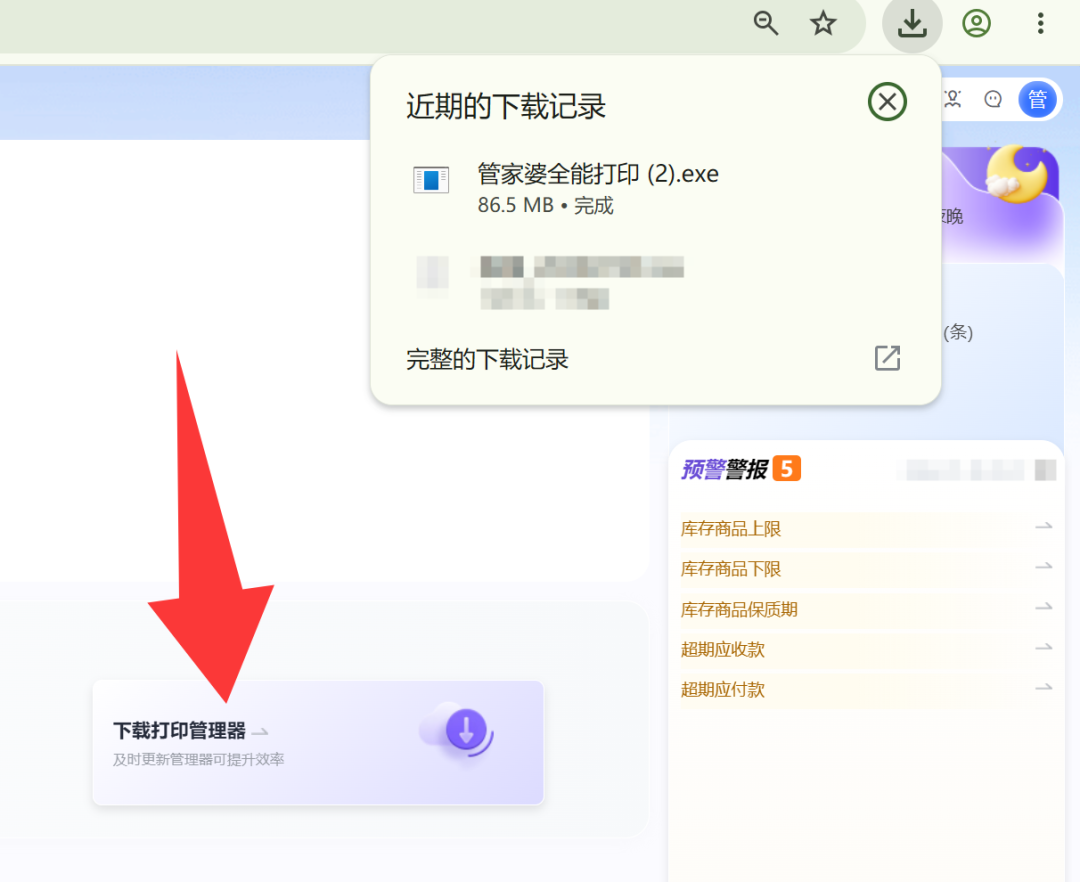
Task: Click 下载打印管理器 card
Action: pos(318,742)
